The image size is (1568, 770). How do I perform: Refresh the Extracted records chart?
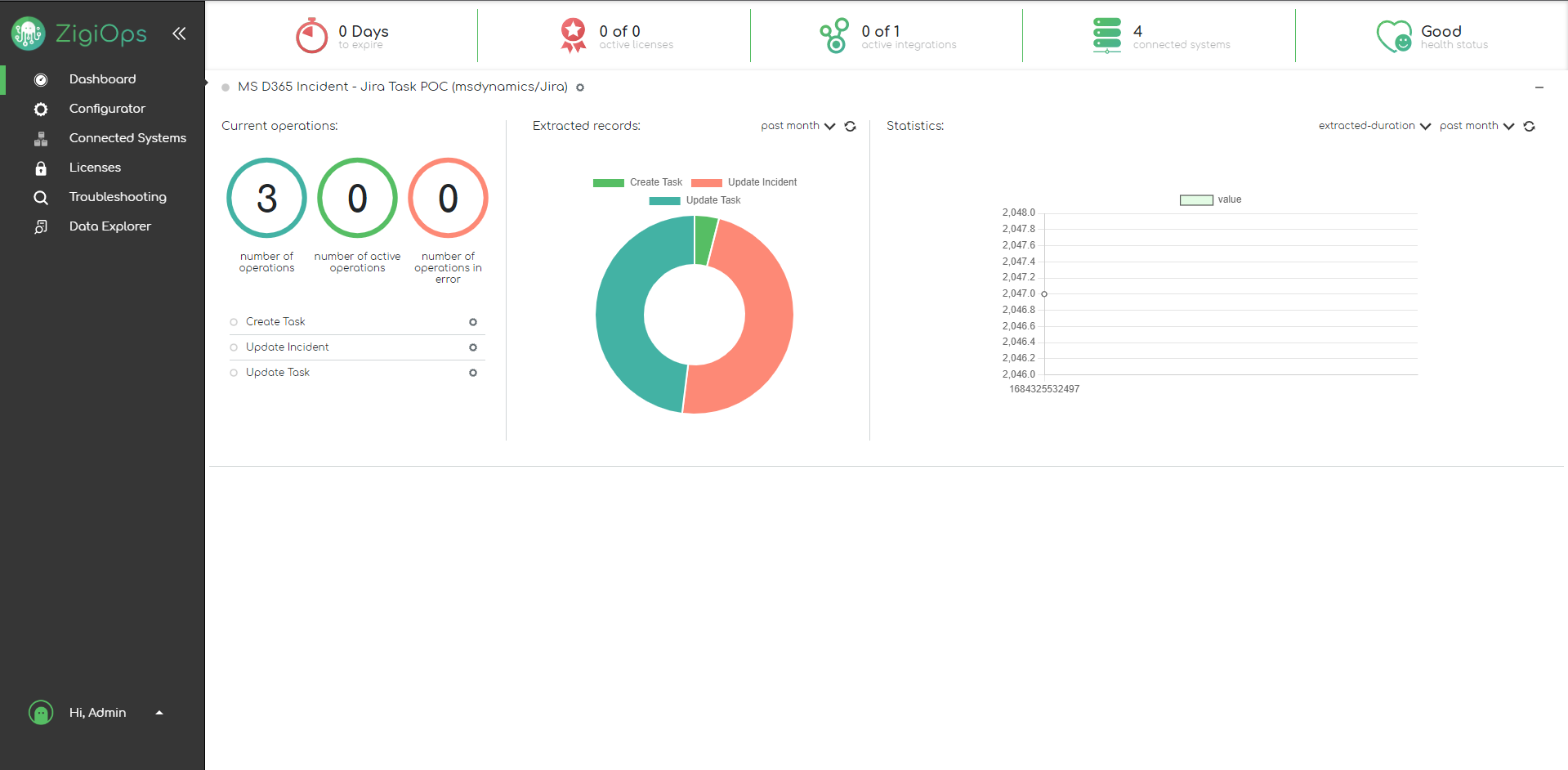[850, 126]
